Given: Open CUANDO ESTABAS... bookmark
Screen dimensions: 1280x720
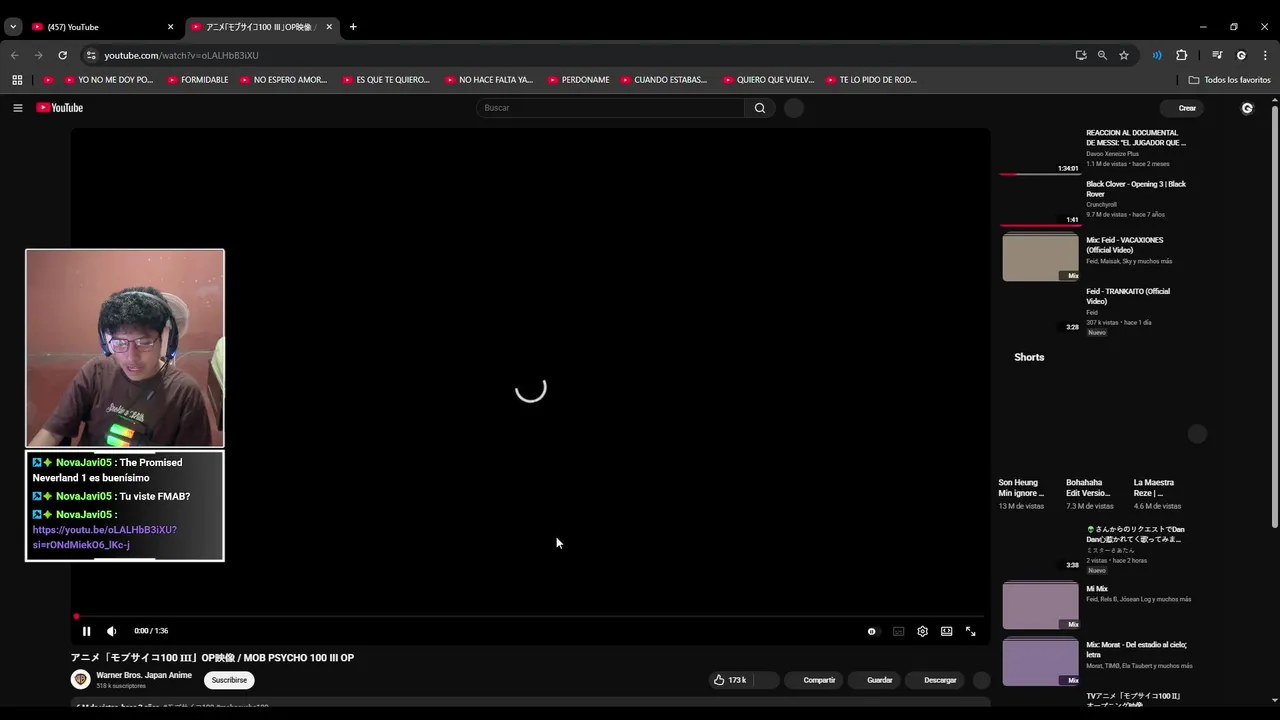Looking at the screenshot, I should (663, 80).
